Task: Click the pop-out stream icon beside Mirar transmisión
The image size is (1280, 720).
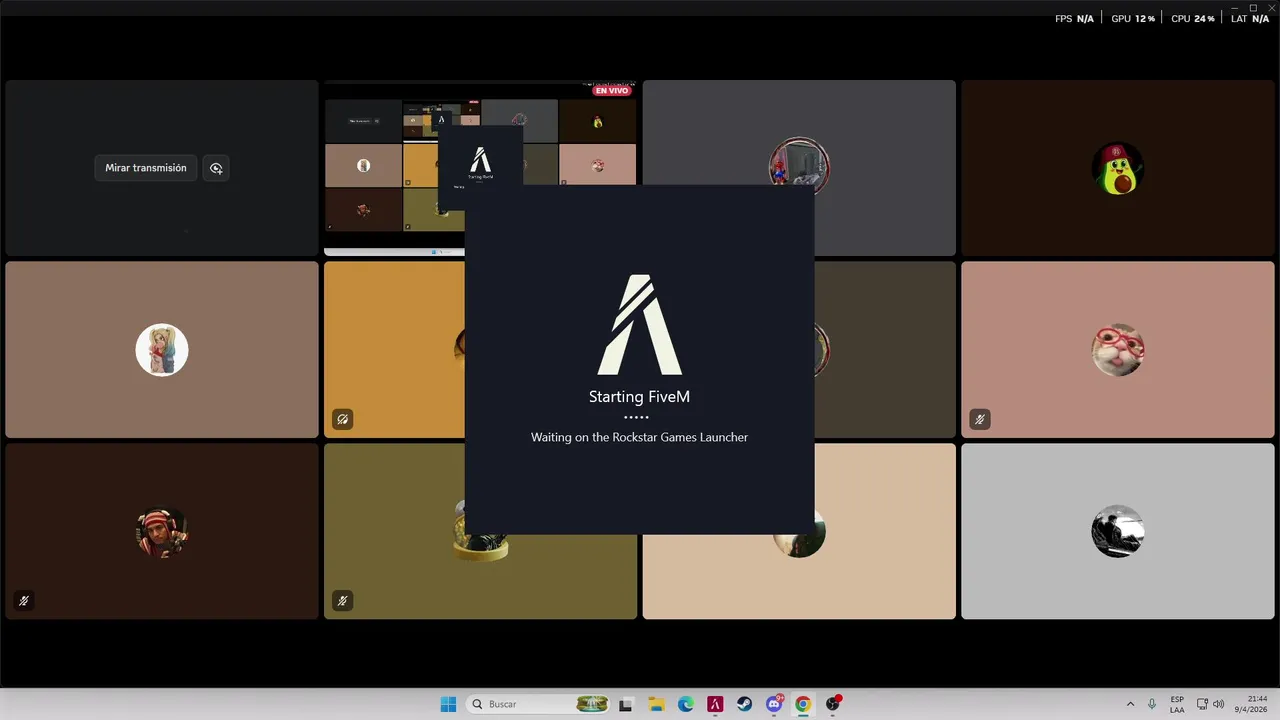Action: click(216, 168)
